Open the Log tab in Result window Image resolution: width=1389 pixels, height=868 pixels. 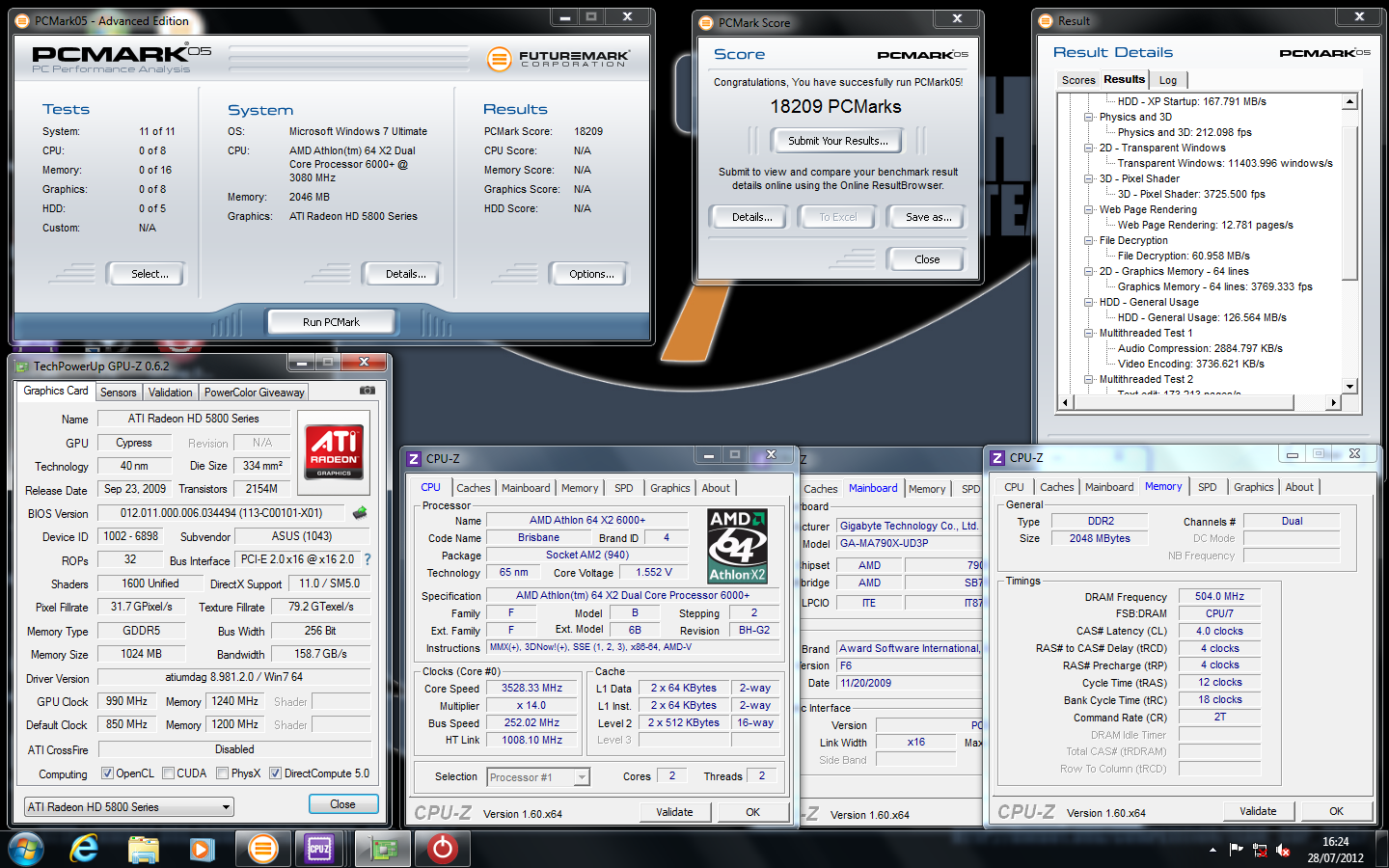click(x=1168, y=80)
